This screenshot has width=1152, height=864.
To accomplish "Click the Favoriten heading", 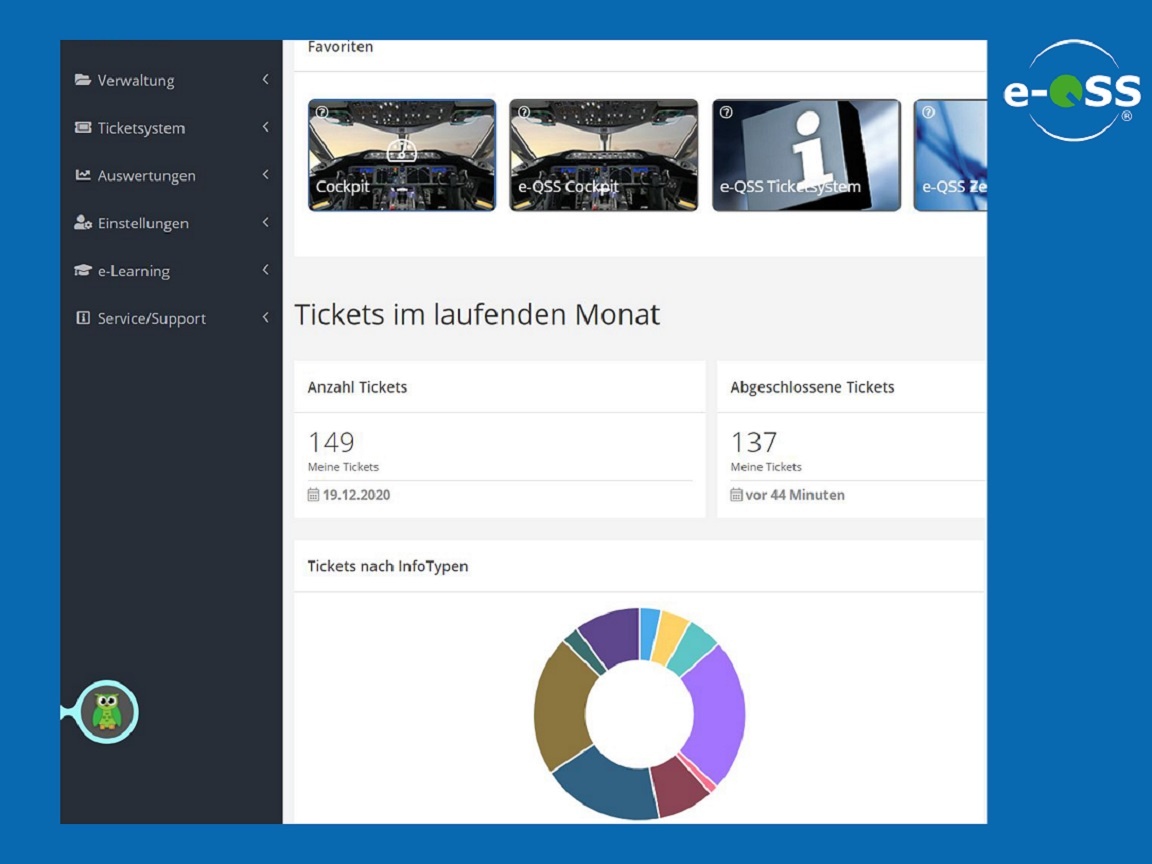I will click(x=340, y=47).
